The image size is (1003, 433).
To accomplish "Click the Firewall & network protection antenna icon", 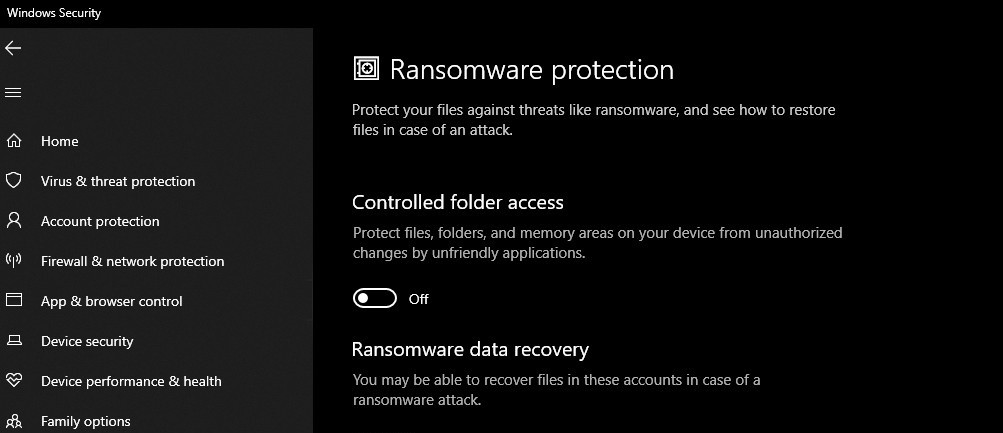I will tap(14, 261).
